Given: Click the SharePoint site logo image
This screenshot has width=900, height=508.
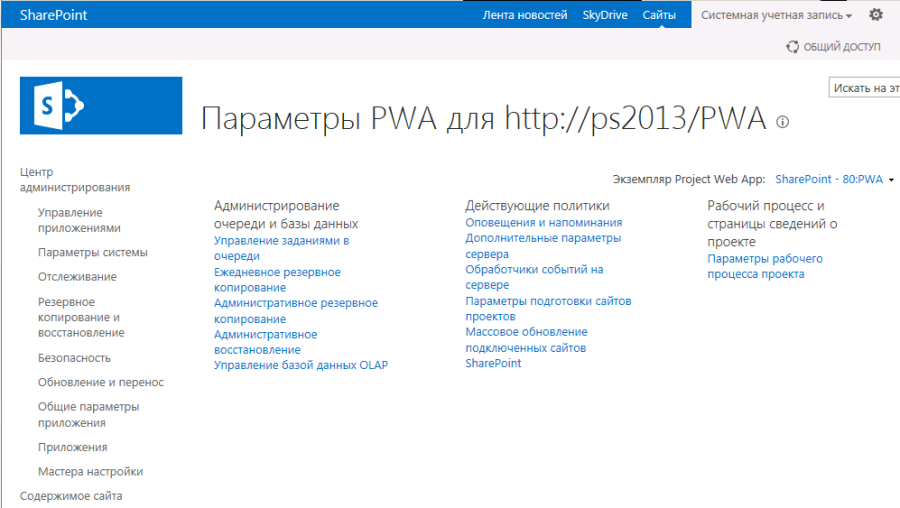Looking at the screenshot, I should [101, 106].
